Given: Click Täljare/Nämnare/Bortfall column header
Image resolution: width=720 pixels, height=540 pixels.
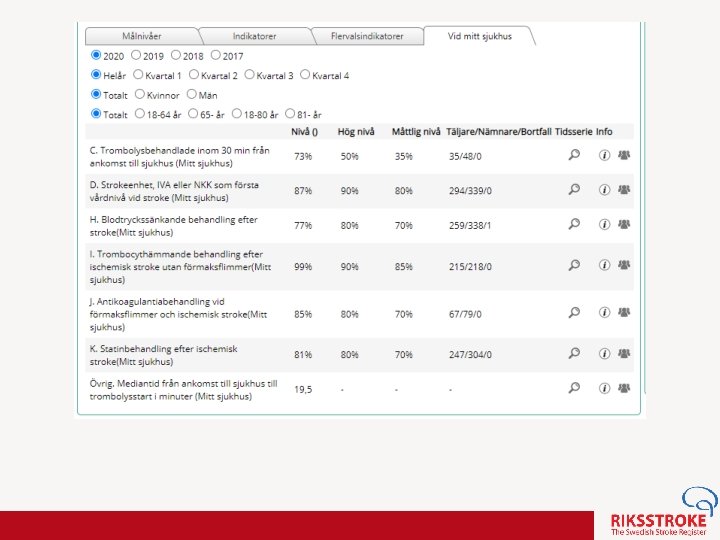Looking at the screenshot, I should [499, 132].
